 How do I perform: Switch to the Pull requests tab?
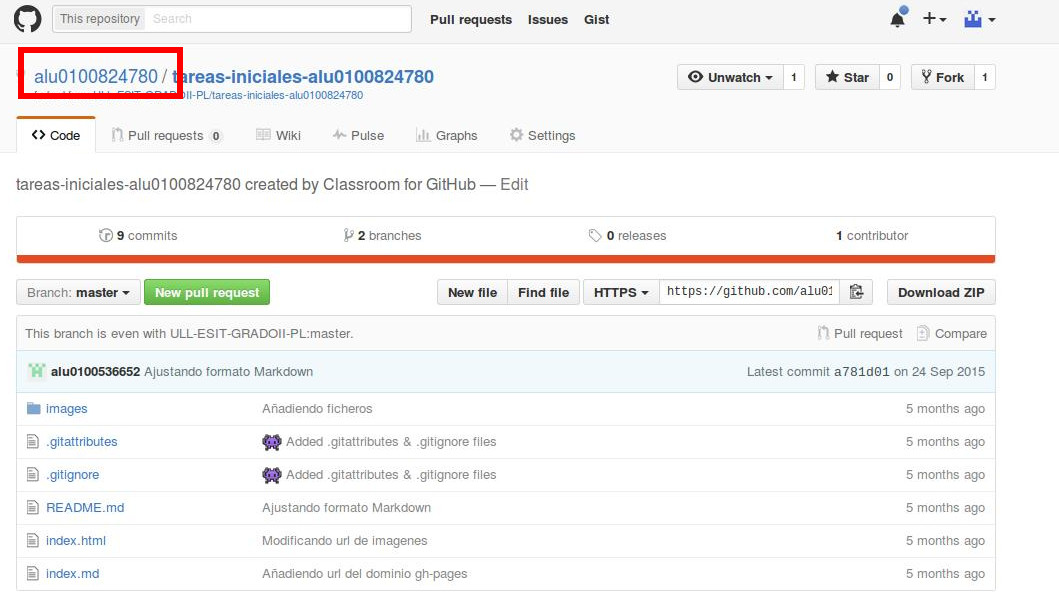166,135
